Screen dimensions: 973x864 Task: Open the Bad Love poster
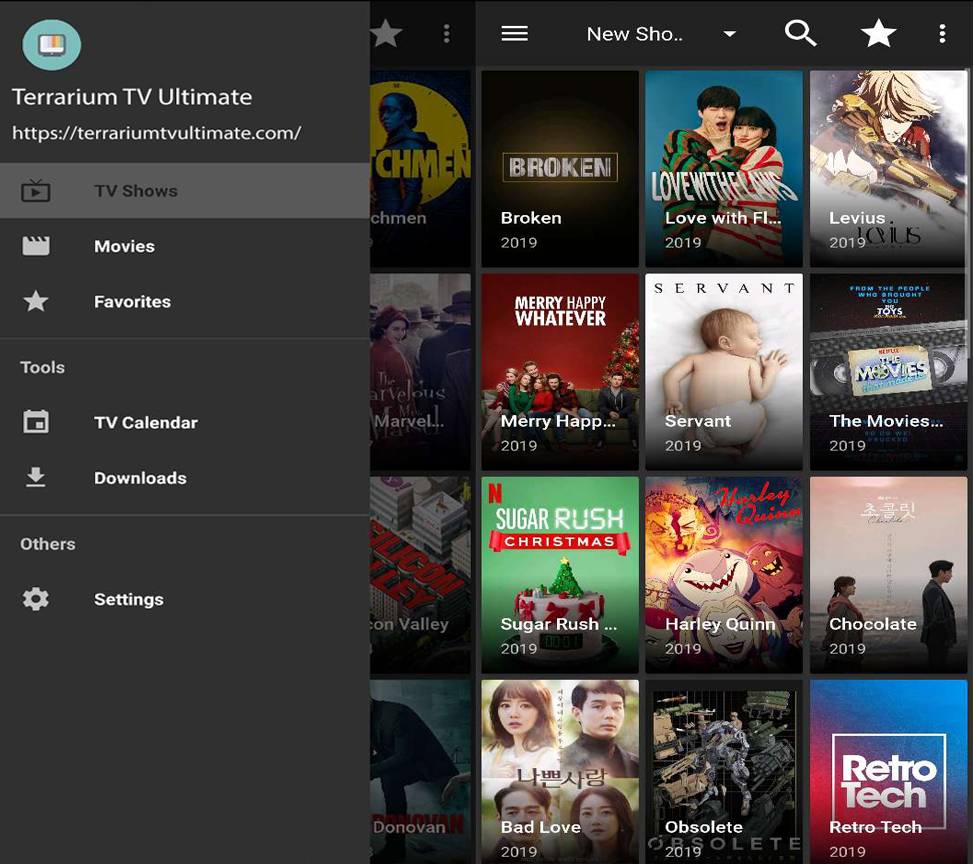click(560, 772)
